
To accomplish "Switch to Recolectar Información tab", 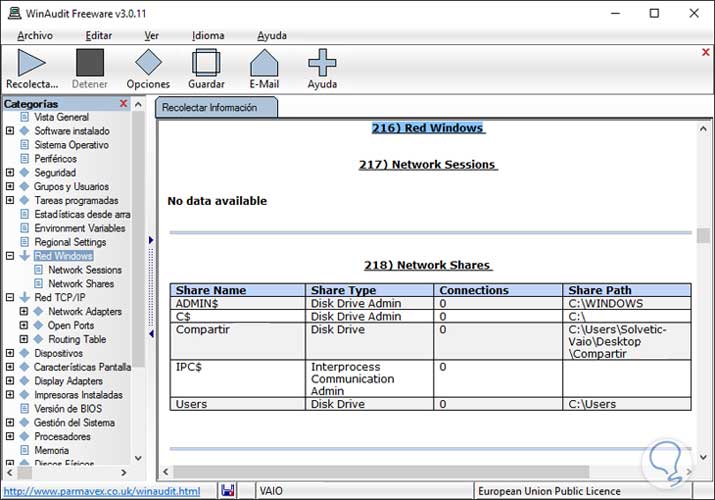I will [210, 108].
